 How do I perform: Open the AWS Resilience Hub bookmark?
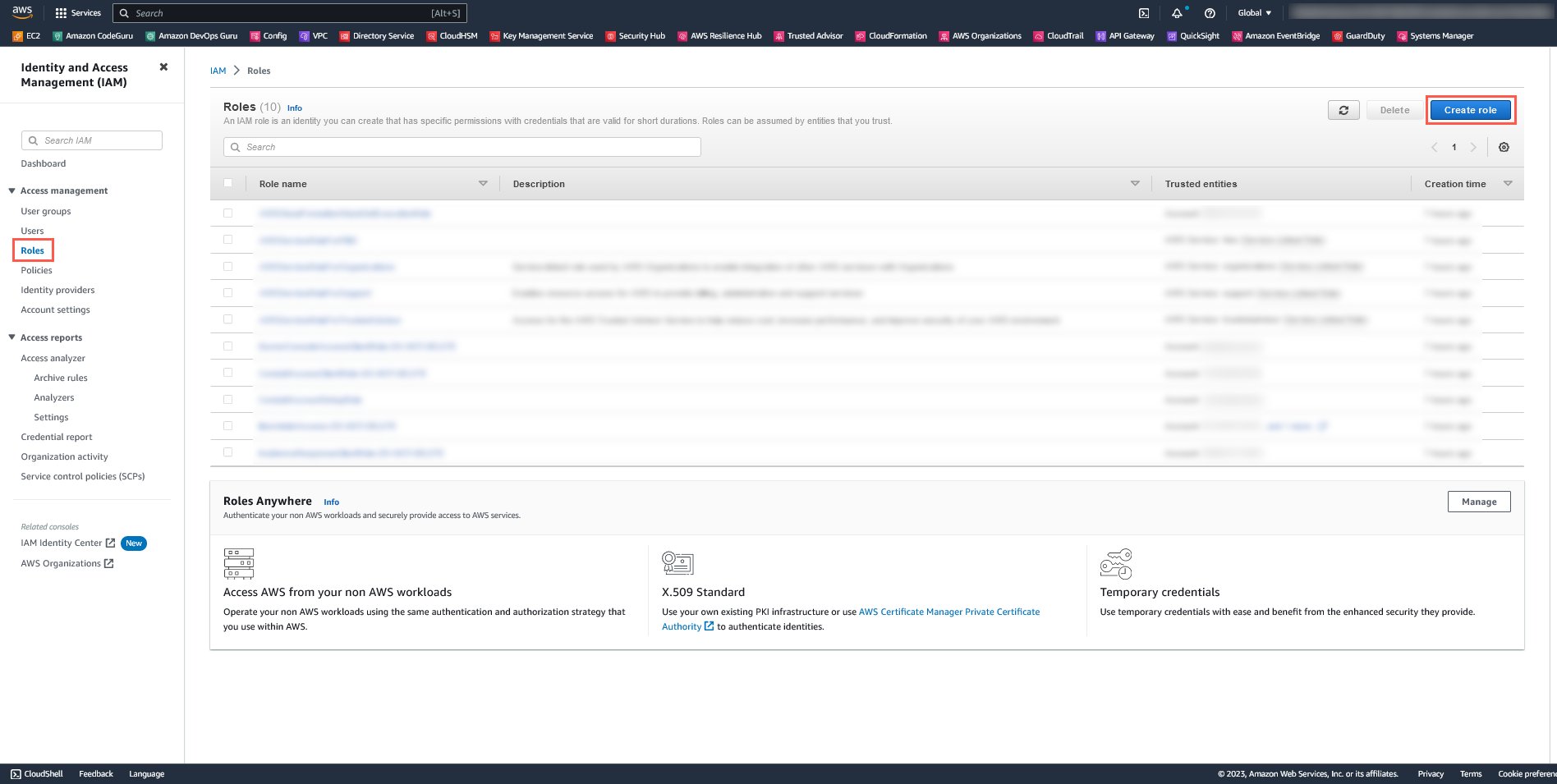(719, 36)
